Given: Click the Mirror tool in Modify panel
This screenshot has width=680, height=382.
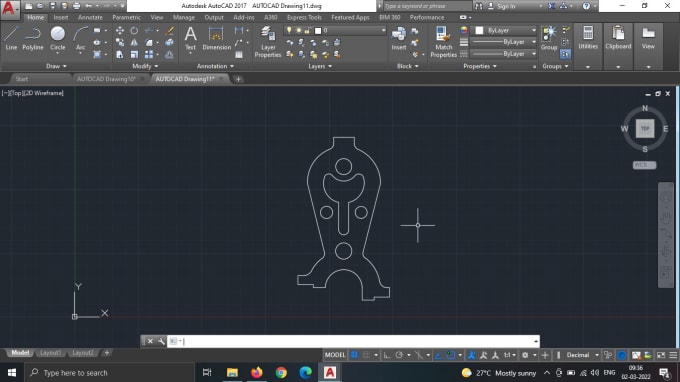Looking at the screenshot, I should point(134,42).
